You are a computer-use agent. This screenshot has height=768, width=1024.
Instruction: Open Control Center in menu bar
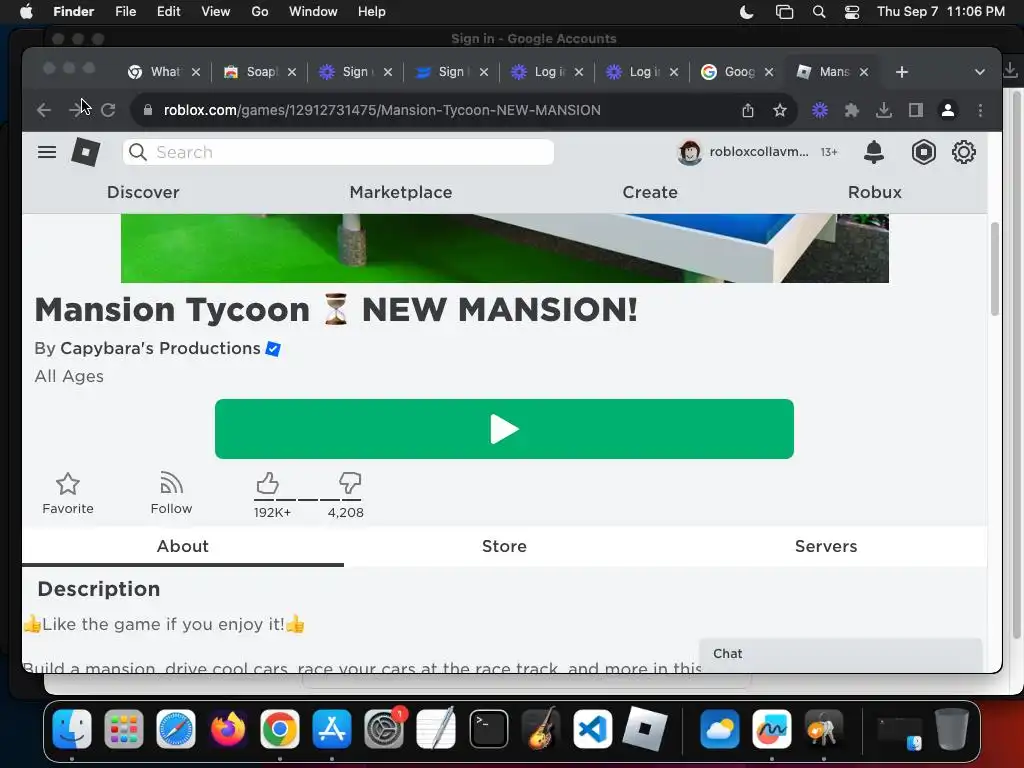[x=852, y=12]
